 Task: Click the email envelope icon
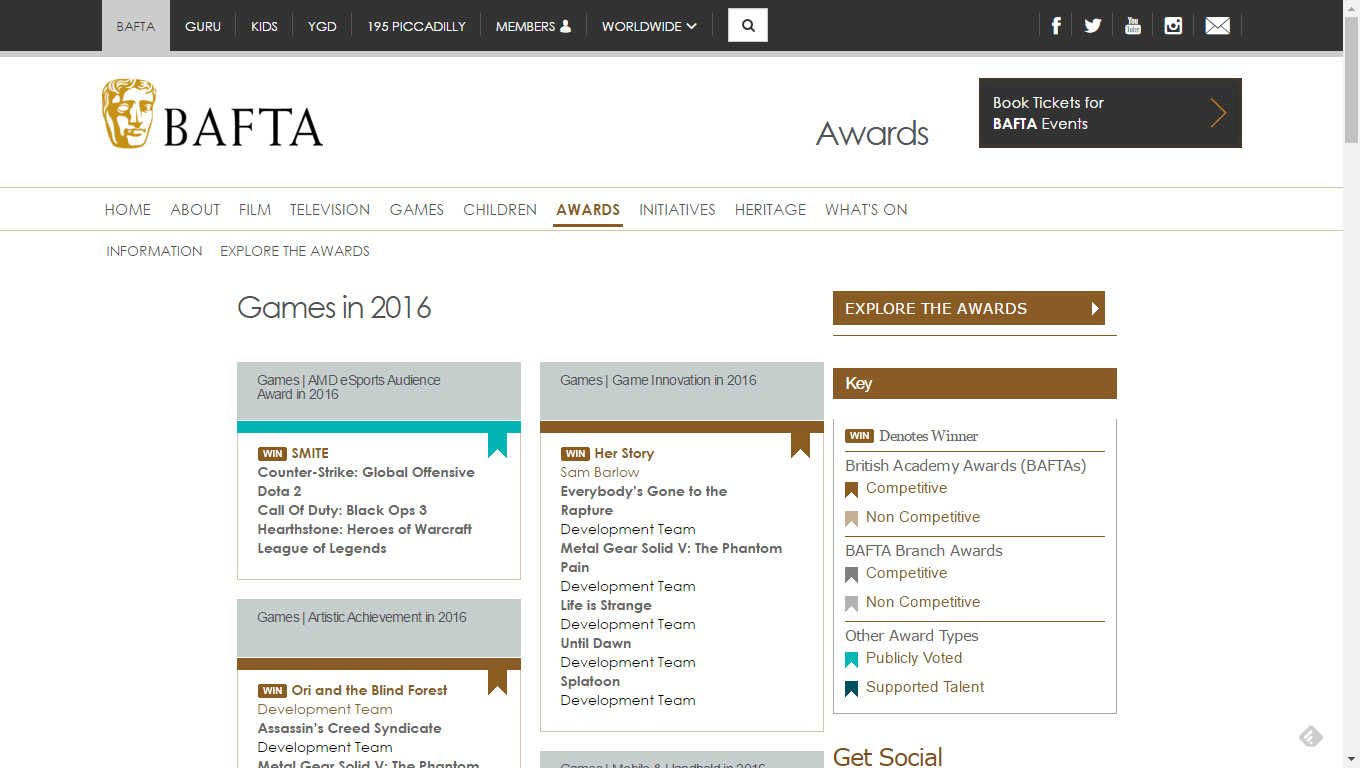(x=1217, y=26)
